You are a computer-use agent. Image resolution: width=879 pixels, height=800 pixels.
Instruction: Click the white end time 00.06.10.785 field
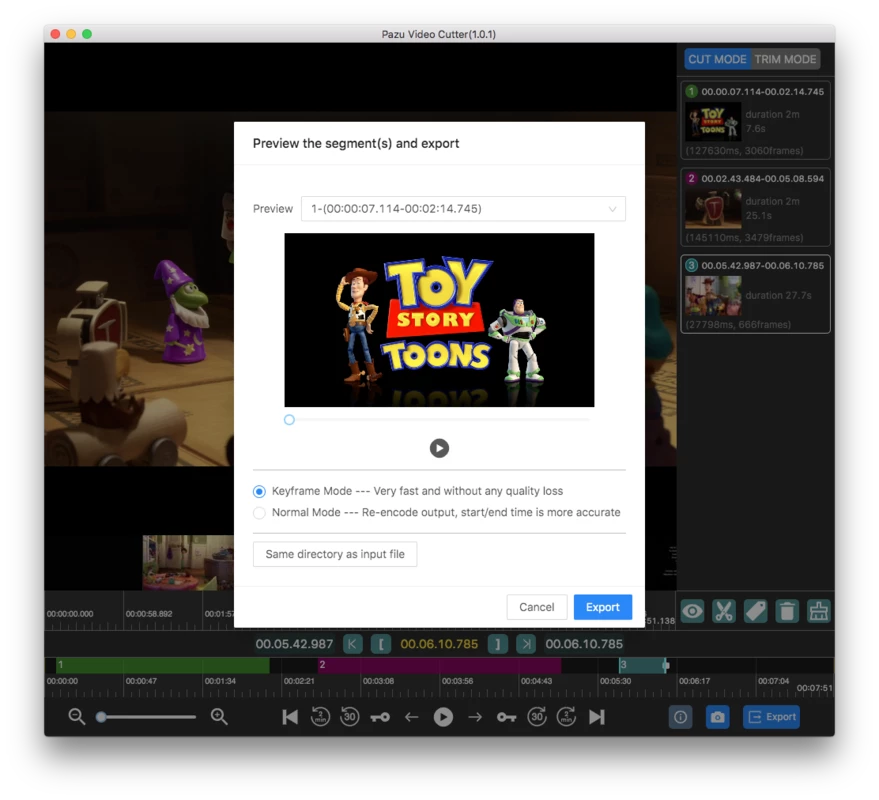click(x=584, y=644)
